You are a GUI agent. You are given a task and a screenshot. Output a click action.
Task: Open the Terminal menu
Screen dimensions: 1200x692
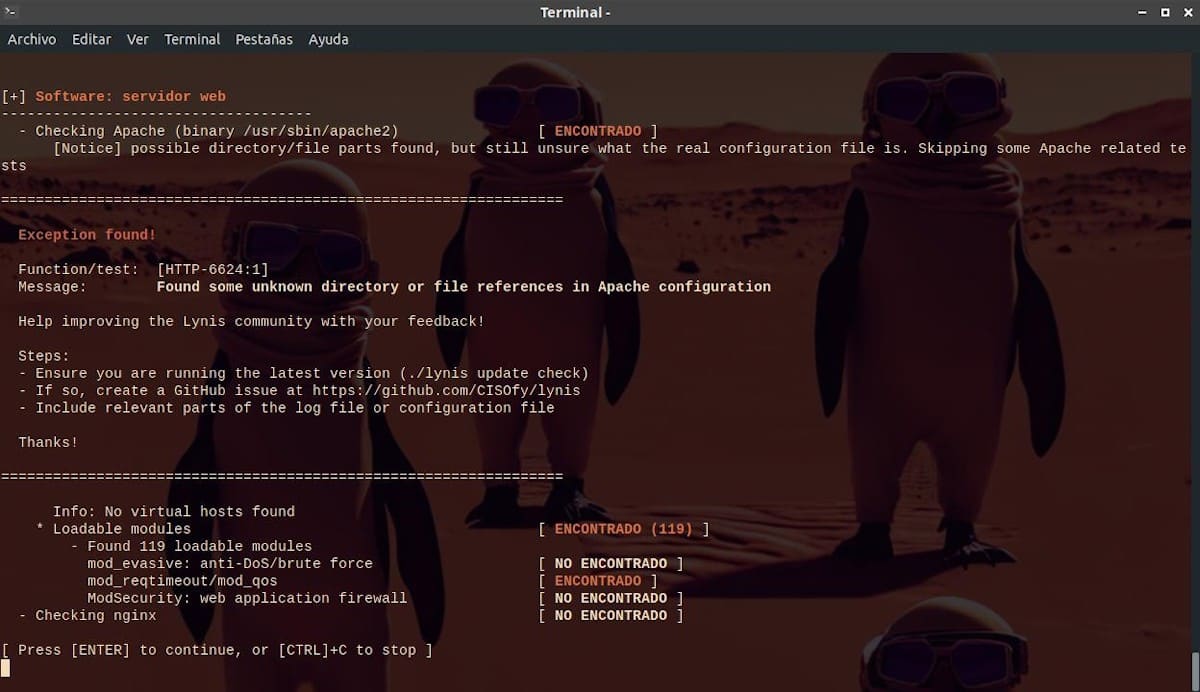(192, 39)
